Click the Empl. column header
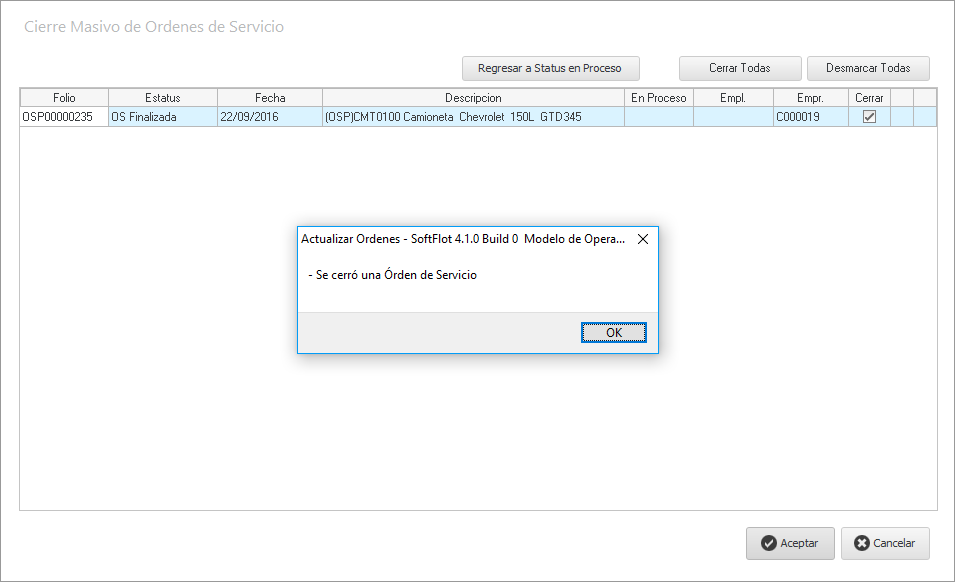The height and width of the screenshot is (582, 955). click(733, 98)
